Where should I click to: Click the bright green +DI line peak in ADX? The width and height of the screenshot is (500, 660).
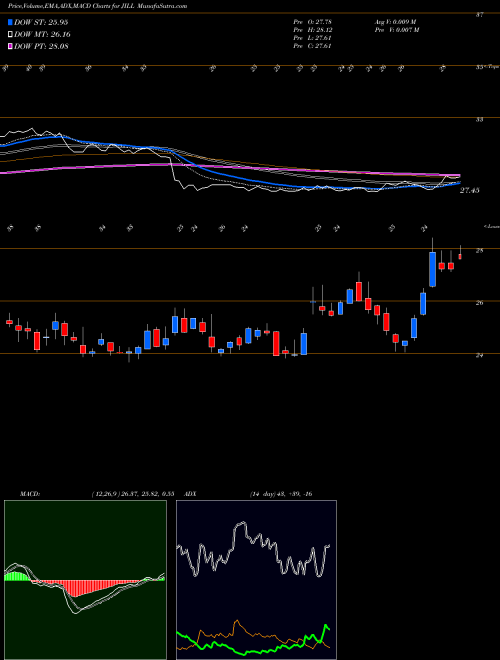click(x=326, y=627)
